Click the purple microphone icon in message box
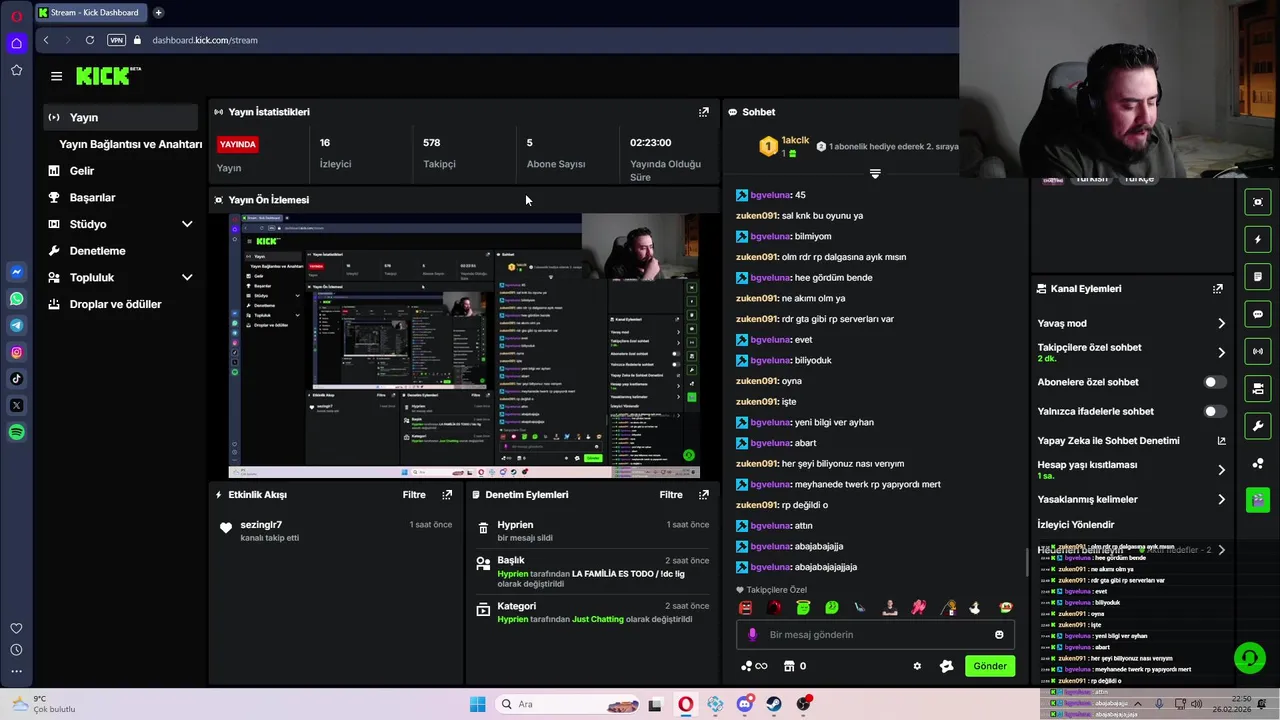Screen dimensions: 1280x720 (753, 635)
